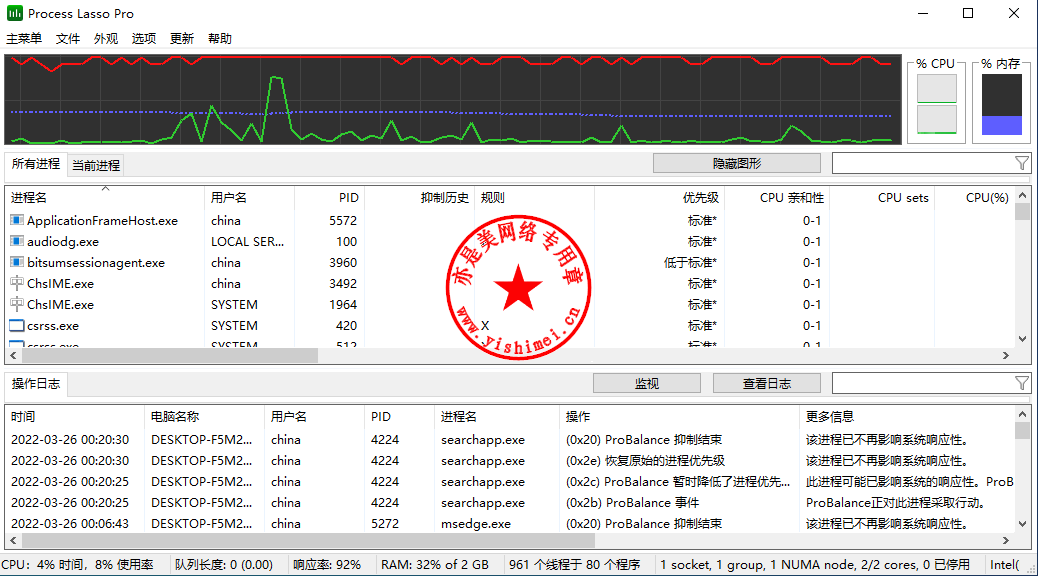Click the action log search field
Screen dimensions: 1038x576
[x=923, y=383]
